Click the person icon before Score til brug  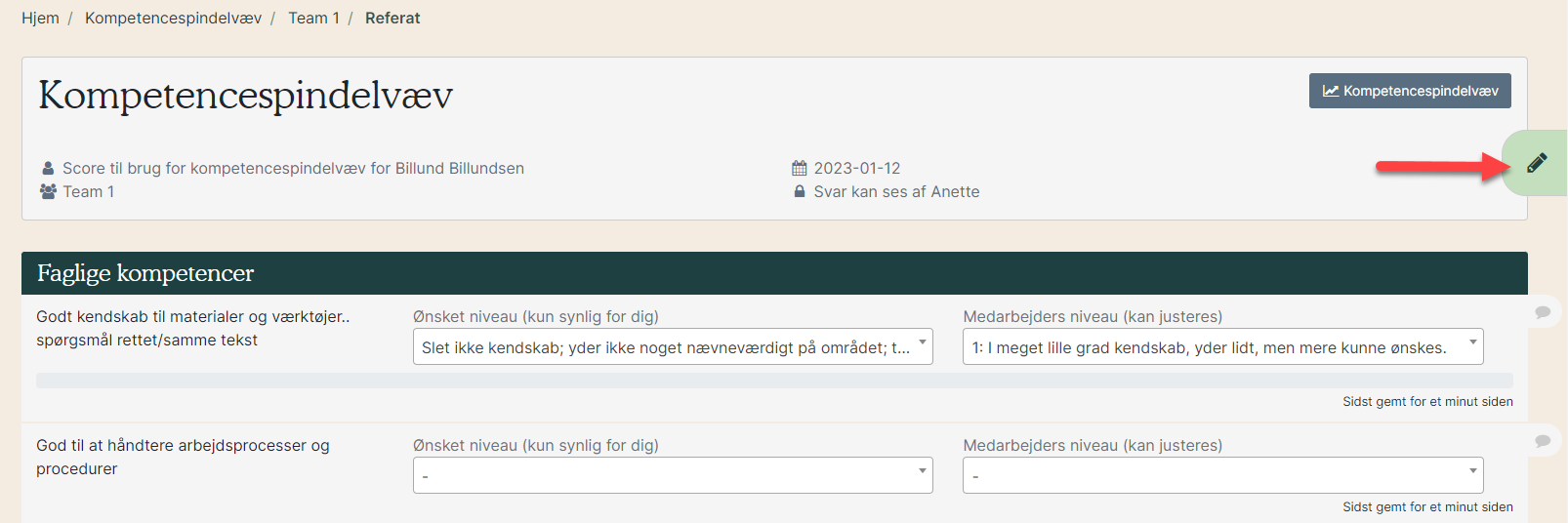tap(48, 168)
